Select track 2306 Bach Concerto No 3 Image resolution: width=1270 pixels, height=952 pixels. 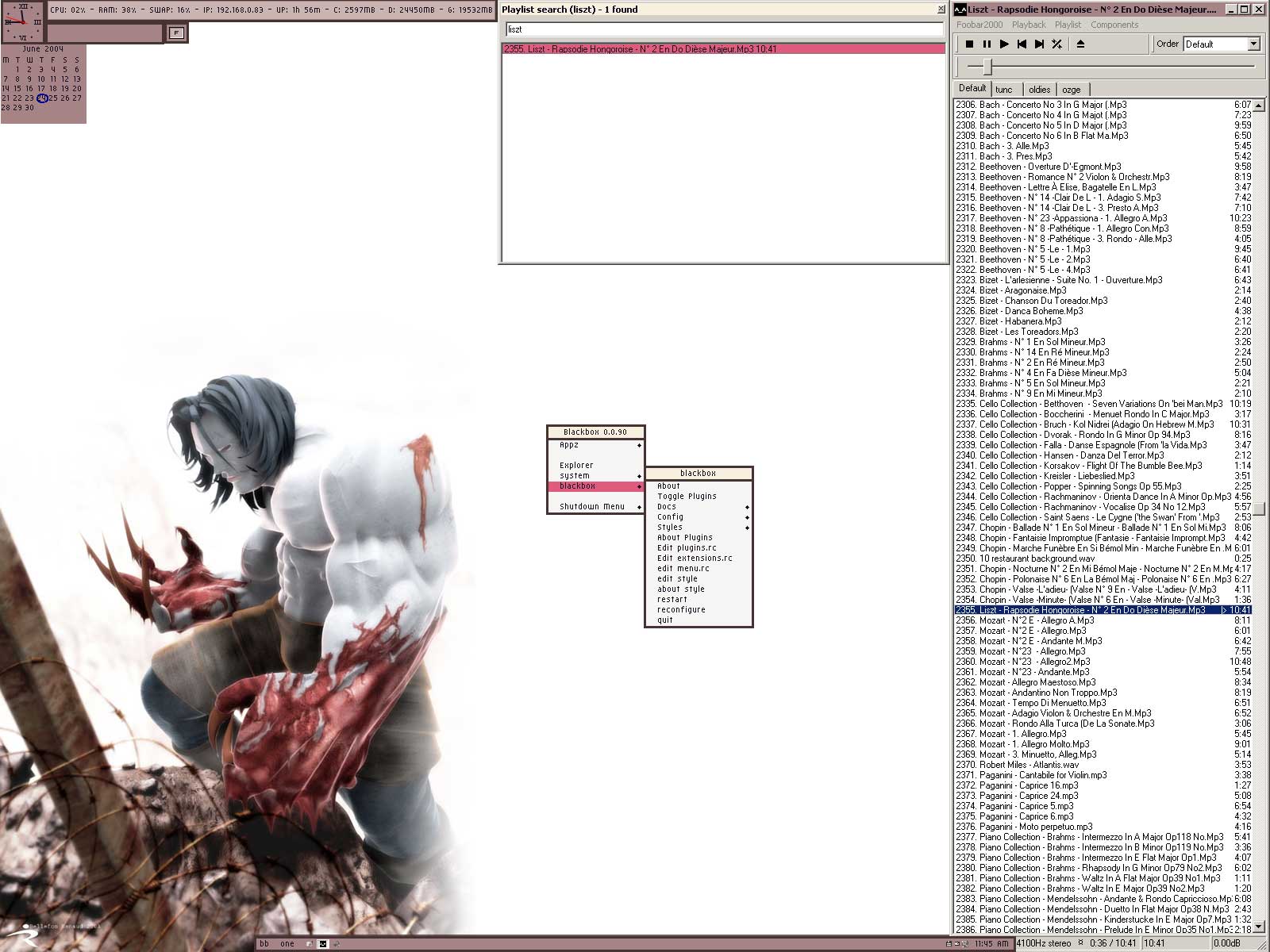1103,105
